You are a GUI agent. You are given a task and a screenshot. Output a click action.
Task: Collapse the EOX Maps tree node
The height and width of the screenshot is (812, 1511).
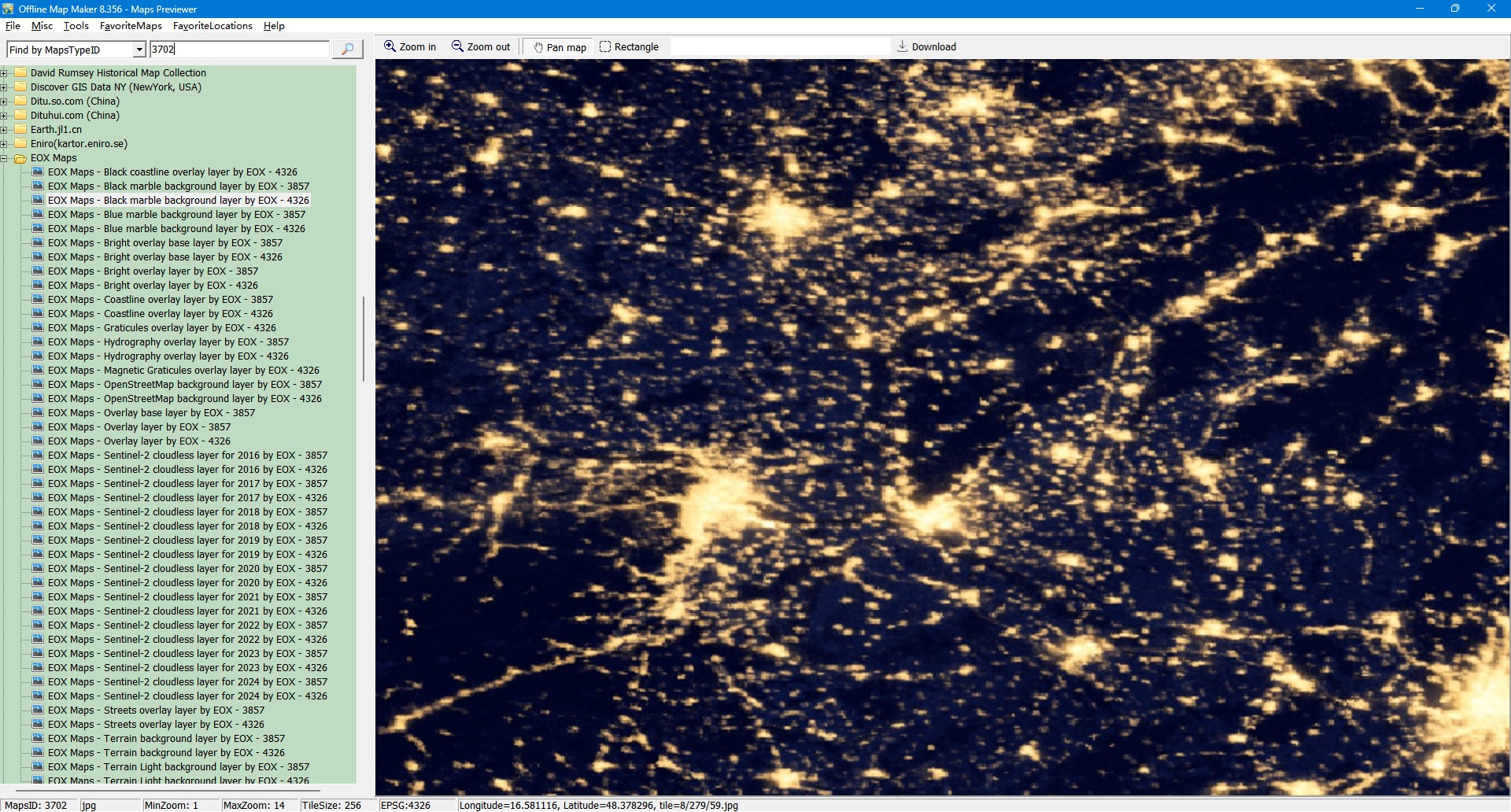tap(4, 158)
